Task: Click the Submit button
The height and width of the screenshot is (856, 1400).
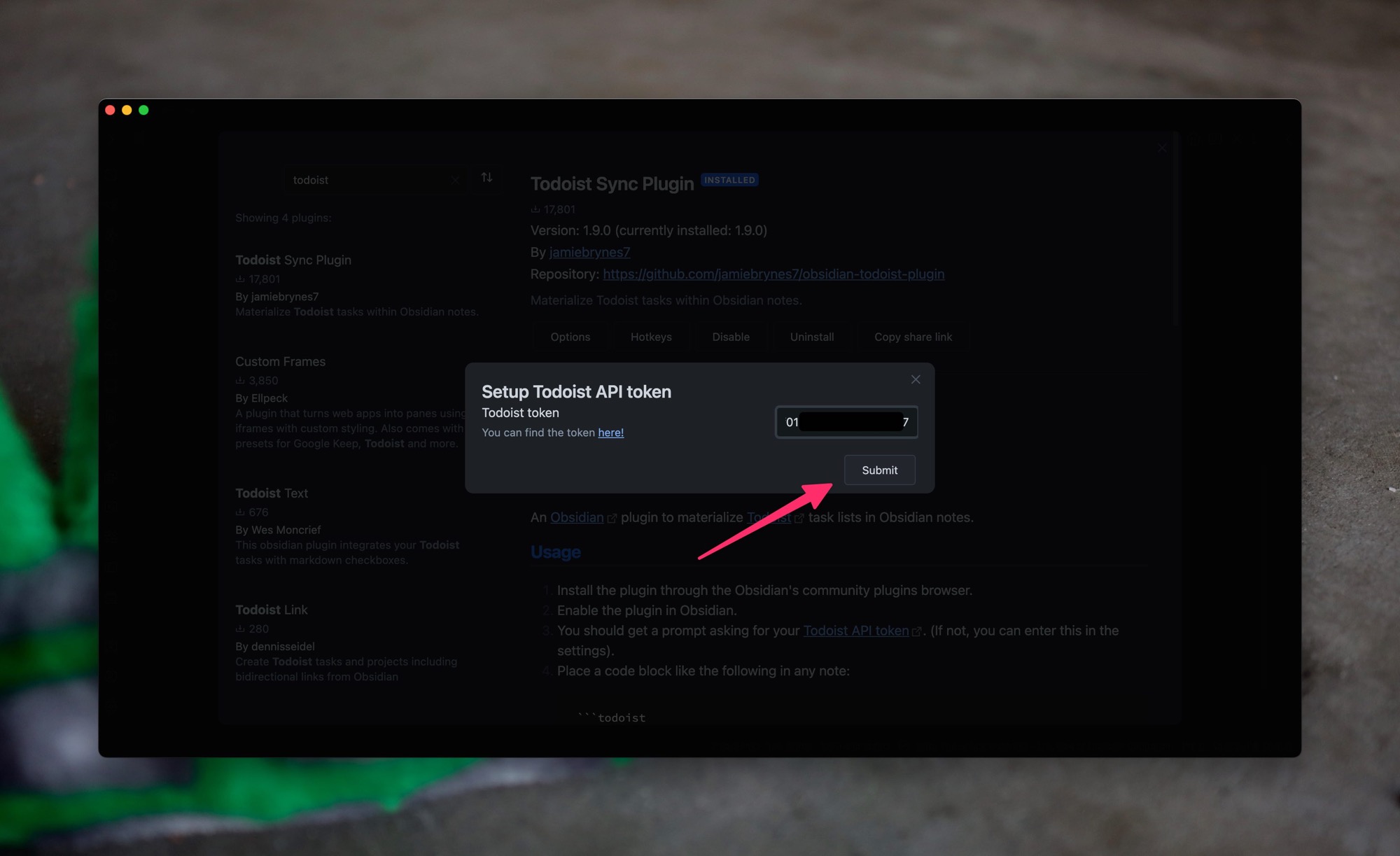Action: point(879,470)
